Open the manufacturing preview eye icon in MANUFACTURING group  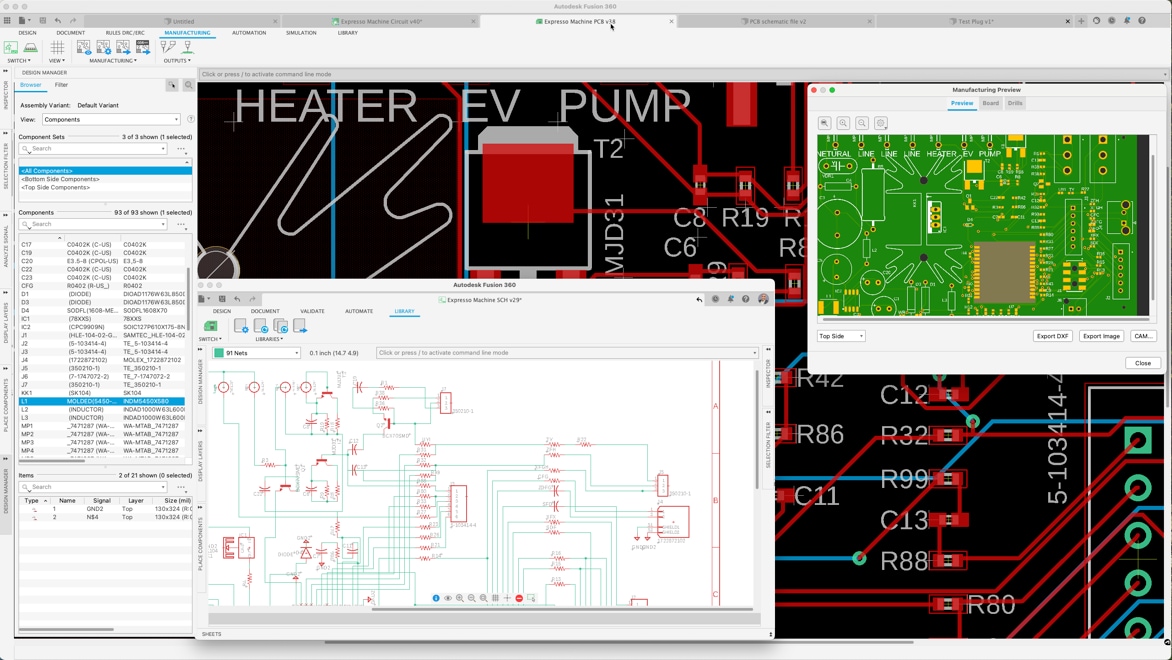84,48
